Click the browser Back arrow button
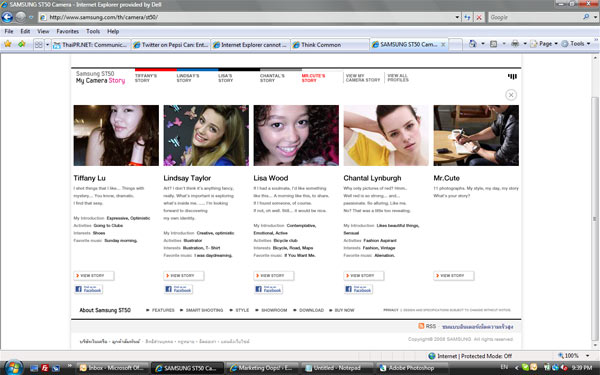Image resolution: width=600 pixels, height=375 pixels. pos(7,17)
